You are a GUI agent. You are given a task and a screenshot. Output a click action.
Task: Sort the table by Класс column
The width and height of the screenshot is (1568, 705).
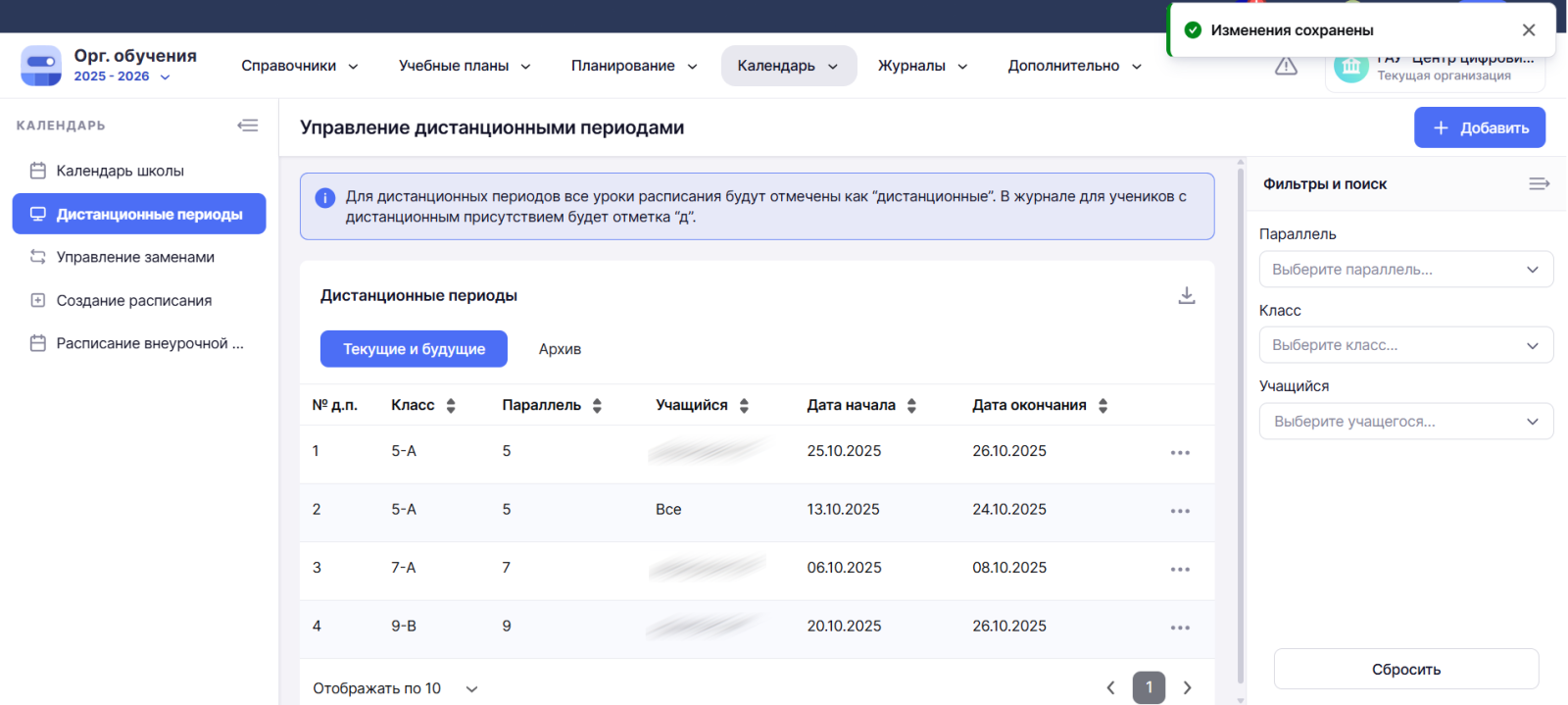(451, 406)
